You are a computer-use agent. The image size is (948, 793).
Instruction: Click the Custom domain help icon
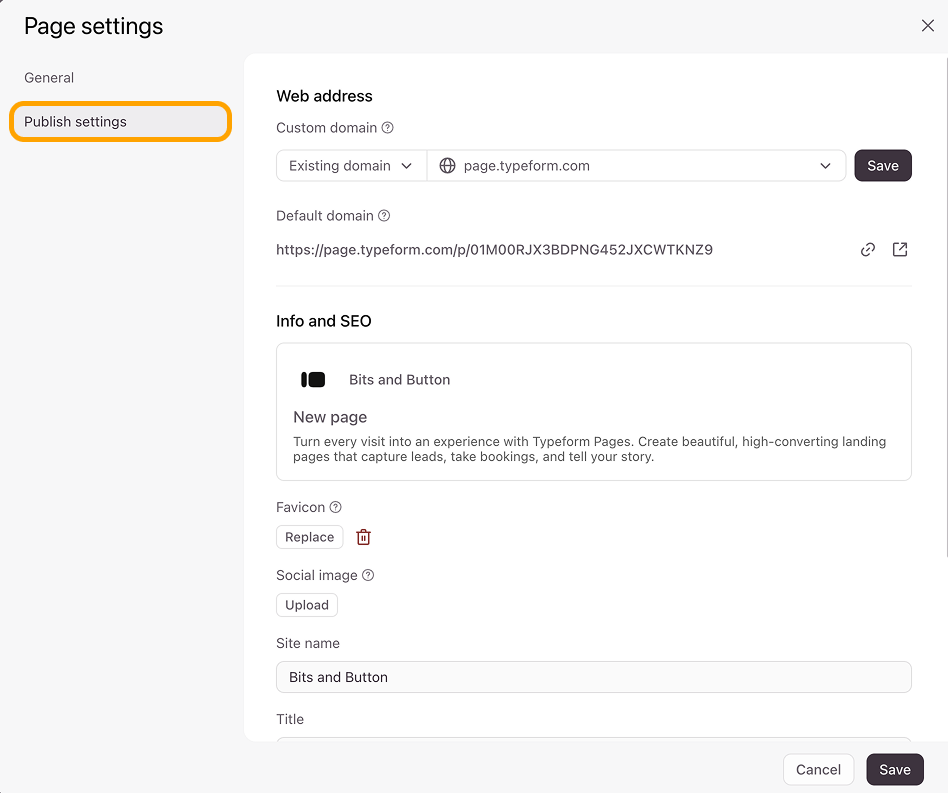(388, 128)
